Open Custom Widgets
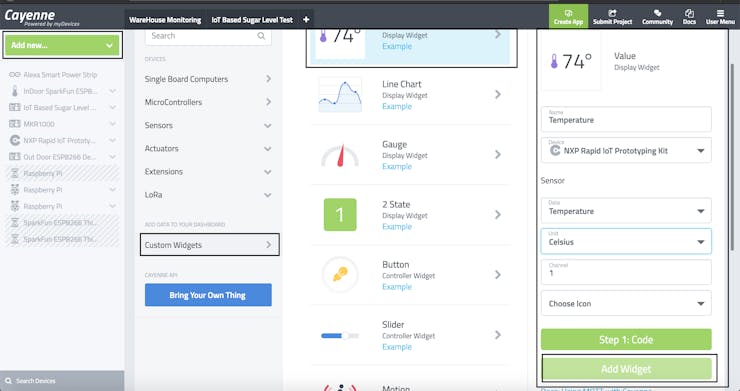This screenshot has height=391, width=740. (210, 245)
